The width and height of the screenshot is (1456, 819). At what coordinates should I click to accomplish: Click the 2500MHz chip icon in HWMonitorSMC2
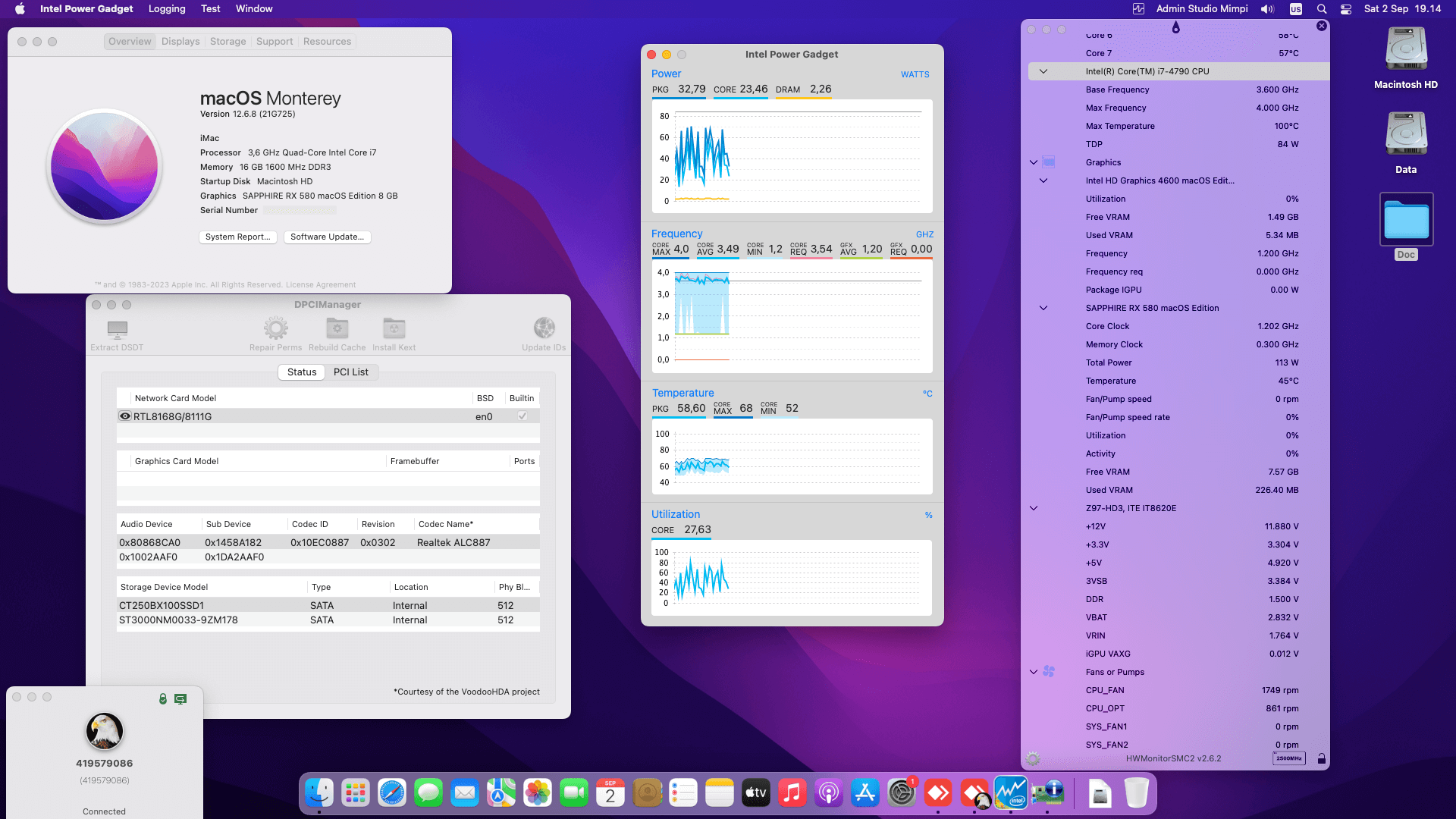point(1288,758)
